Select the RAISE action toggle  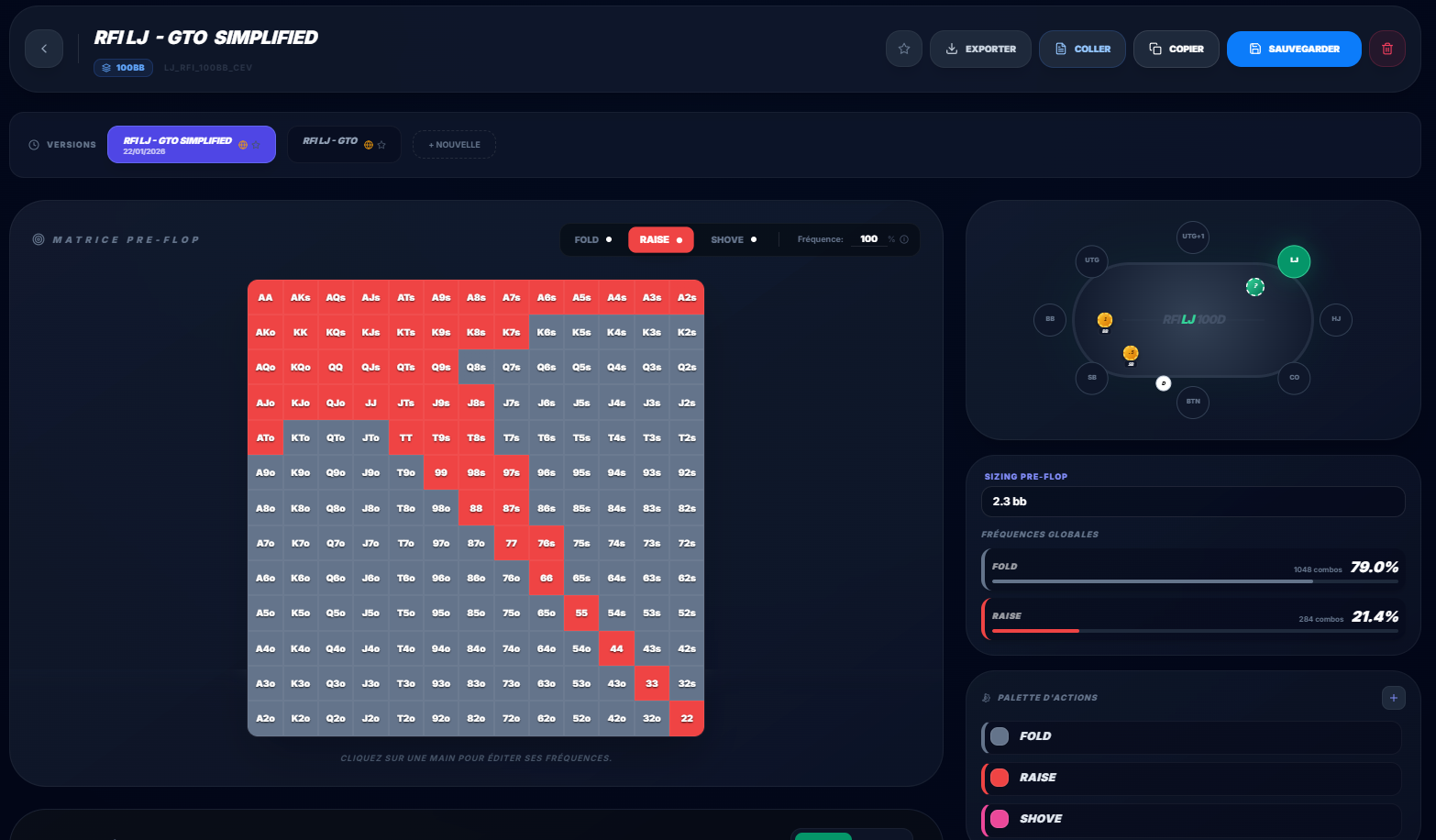click(x=660, y=240)
